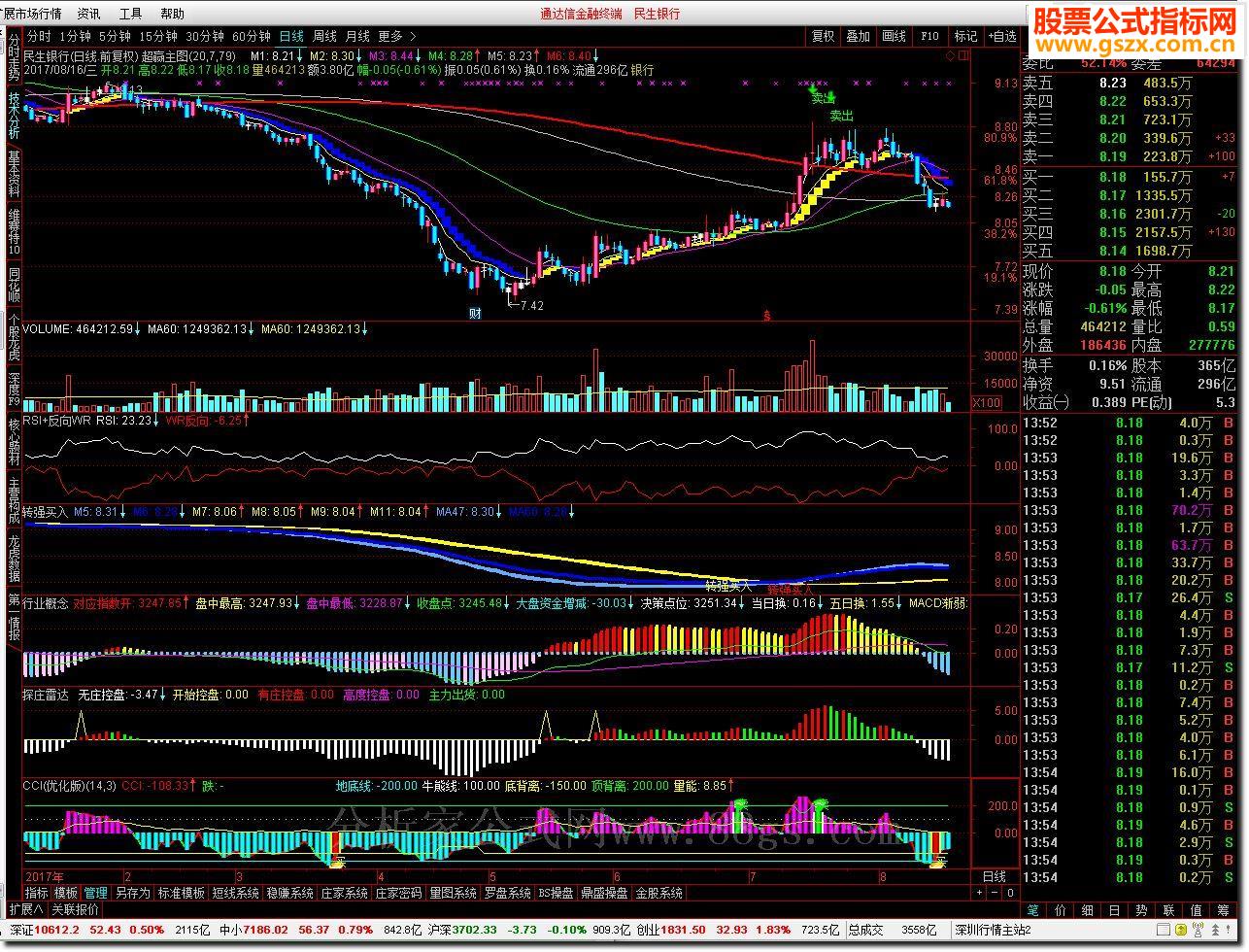
Task: Switch chart to 周线 weekly period
Action: [x=324, y=36]
